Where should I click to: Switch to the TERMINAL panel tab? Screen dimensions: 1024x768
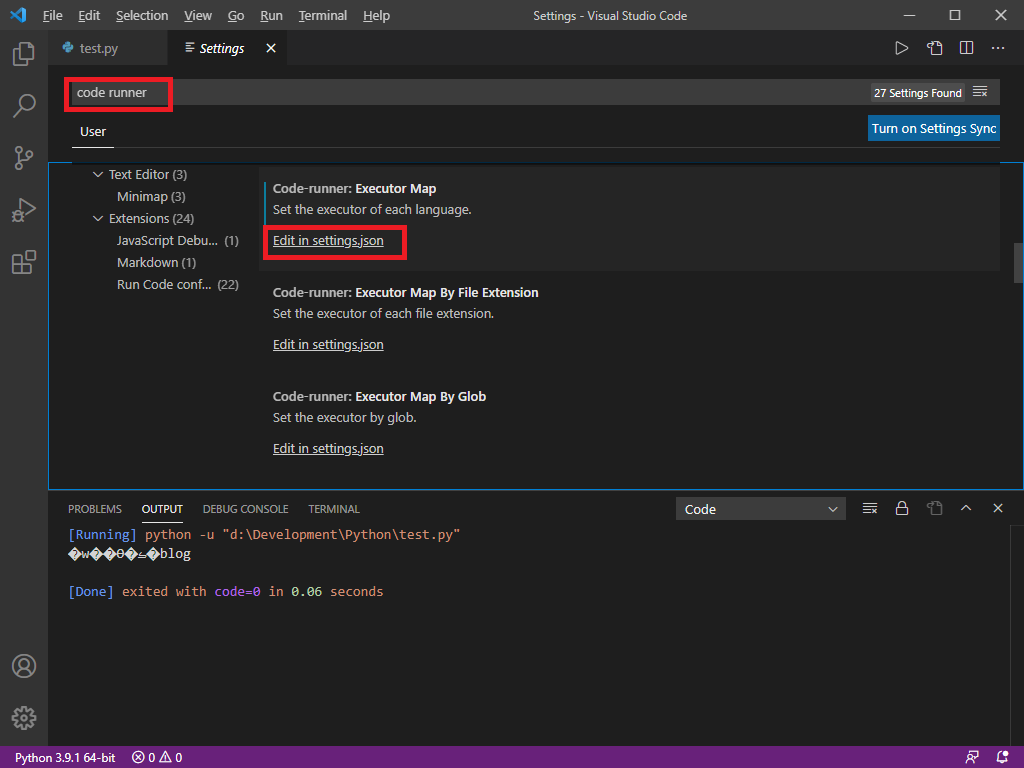(334, 509)
